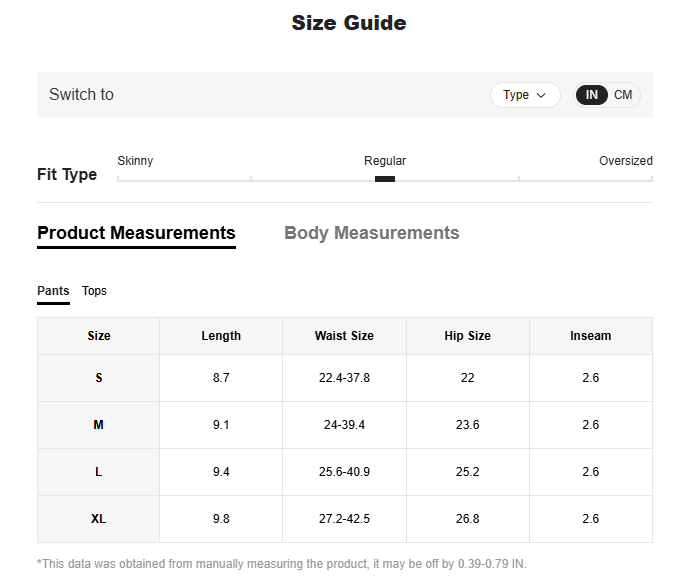The image size is (690, 579).
Task: Click the Regular fit type marker
Action: click(x=385, y=179)
